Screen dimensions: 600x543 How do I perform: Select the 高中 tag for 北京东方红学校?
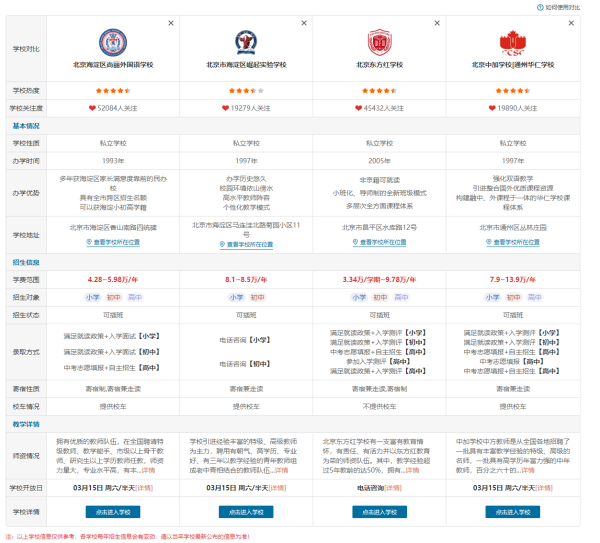(x=402, y=297)
